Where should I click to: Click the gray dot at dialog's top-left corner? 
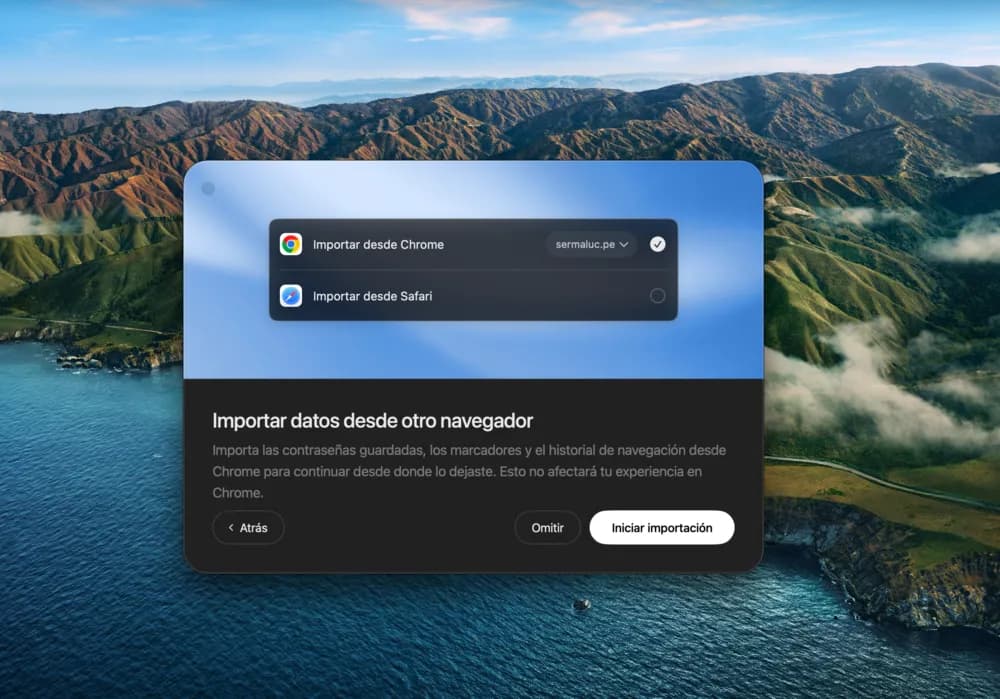[208, 189]
